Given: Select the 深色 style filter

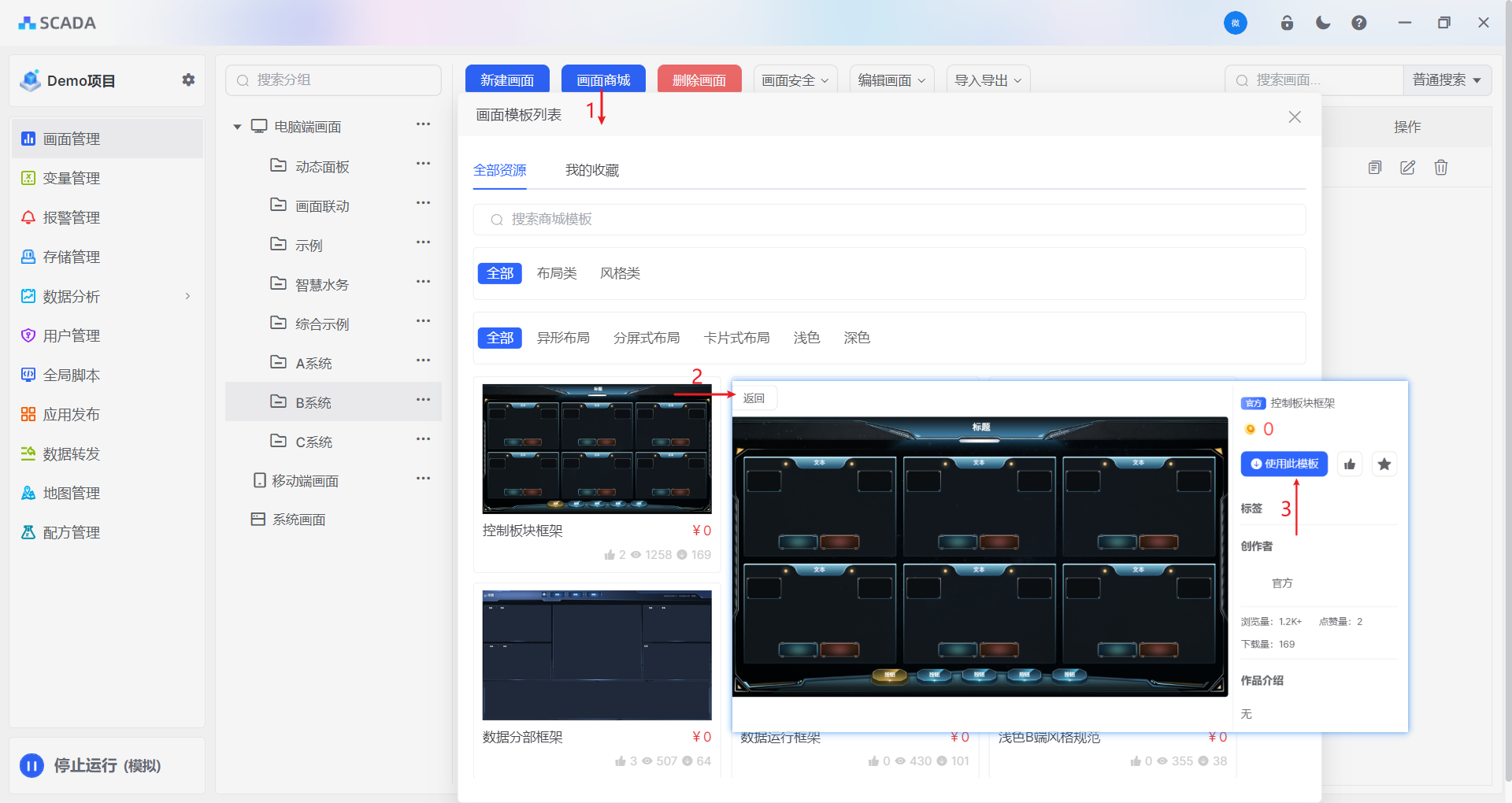Looking at the screenshot, I should click(856, 338).
